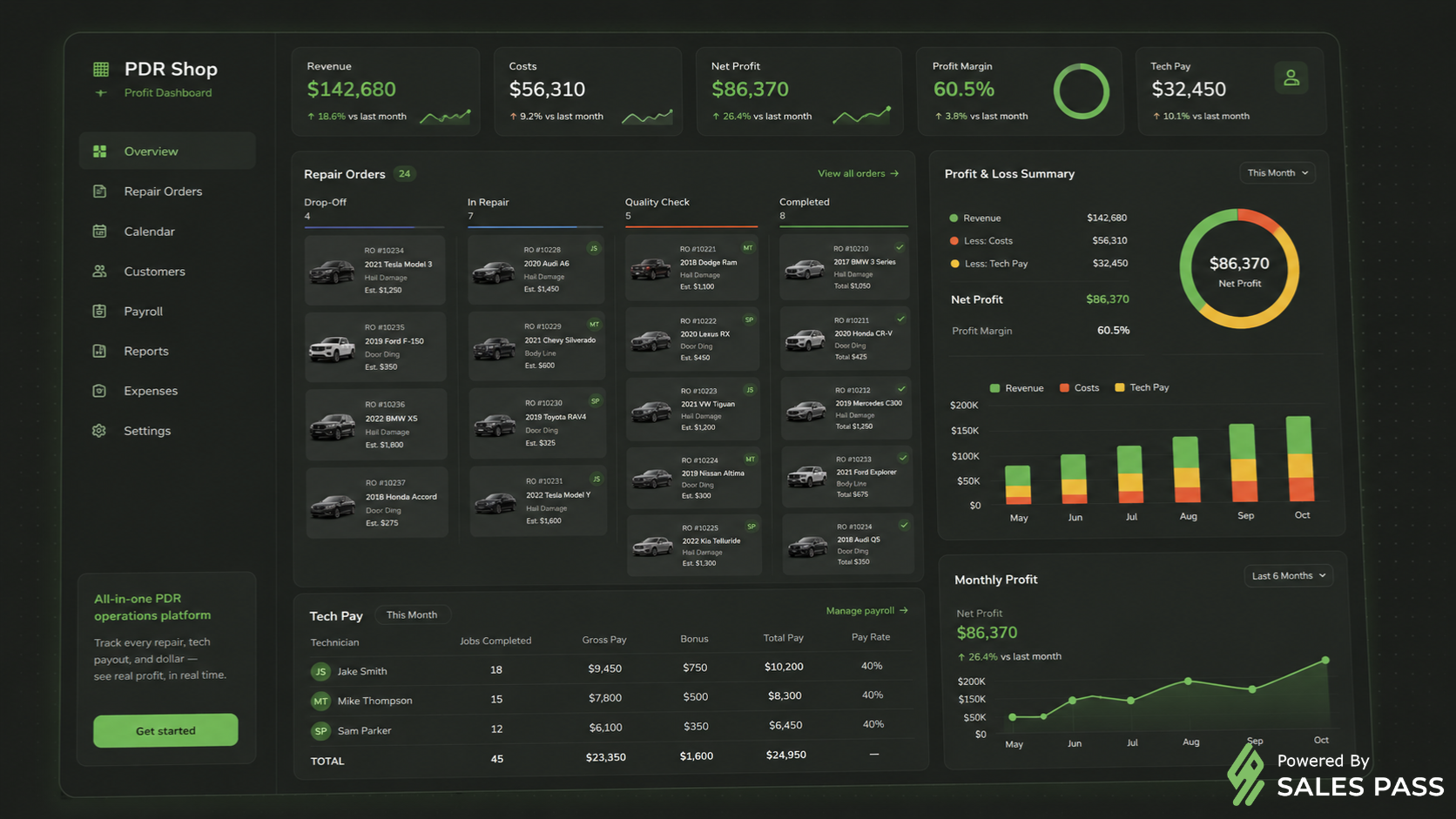Click the arrow next to View all orders
The image size is (1456, 819).
coord(894,173)
